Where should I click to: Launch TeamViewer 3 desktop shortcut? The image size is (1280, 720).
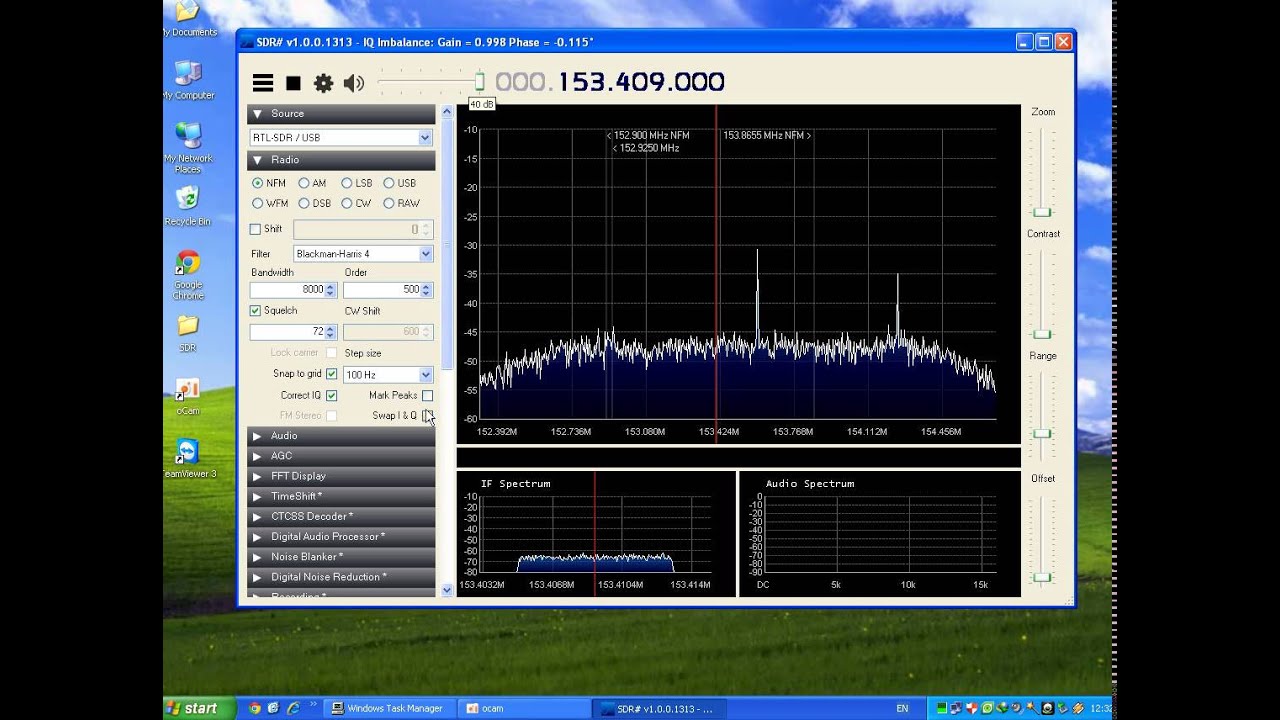[188, 459]
